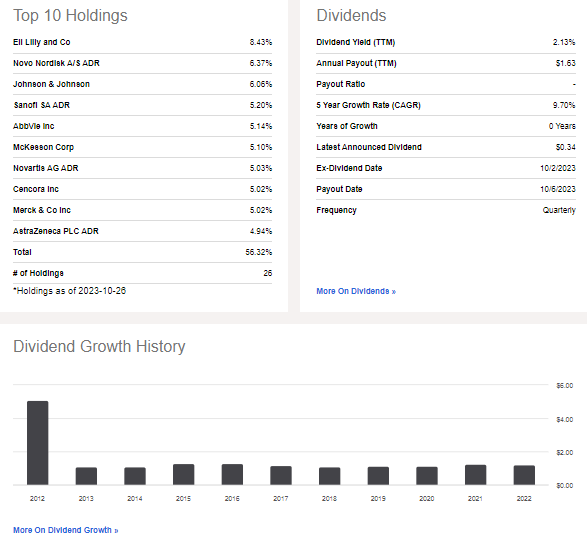Select the AstraZeneca PLC ADR holding
The width and height of the screenshot is (587, 547).
point(56,231)
